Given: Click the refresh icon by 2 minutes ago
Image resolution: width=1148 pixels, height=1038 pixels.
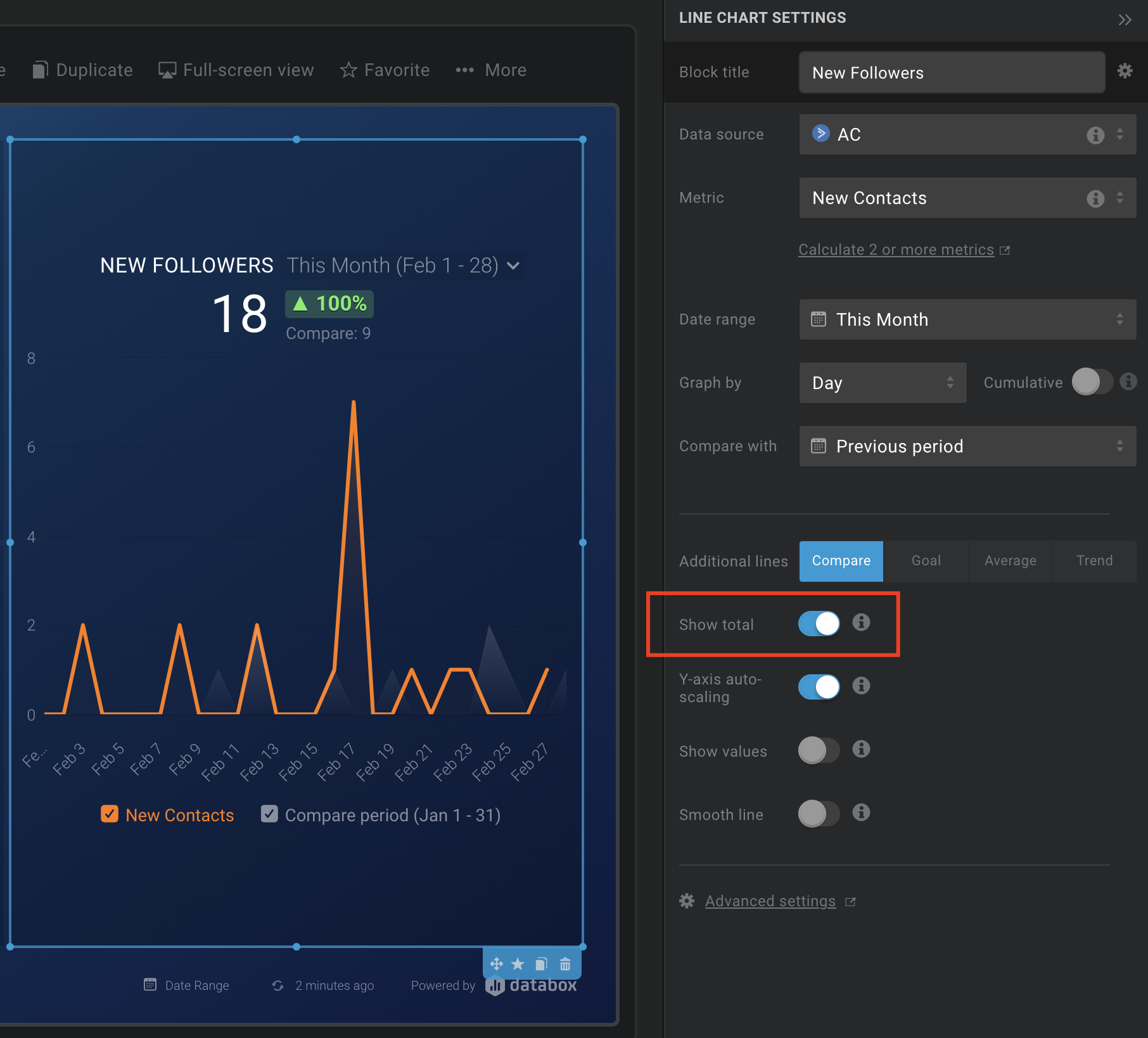Looking at the screenshot, I should tap(278, 985).
